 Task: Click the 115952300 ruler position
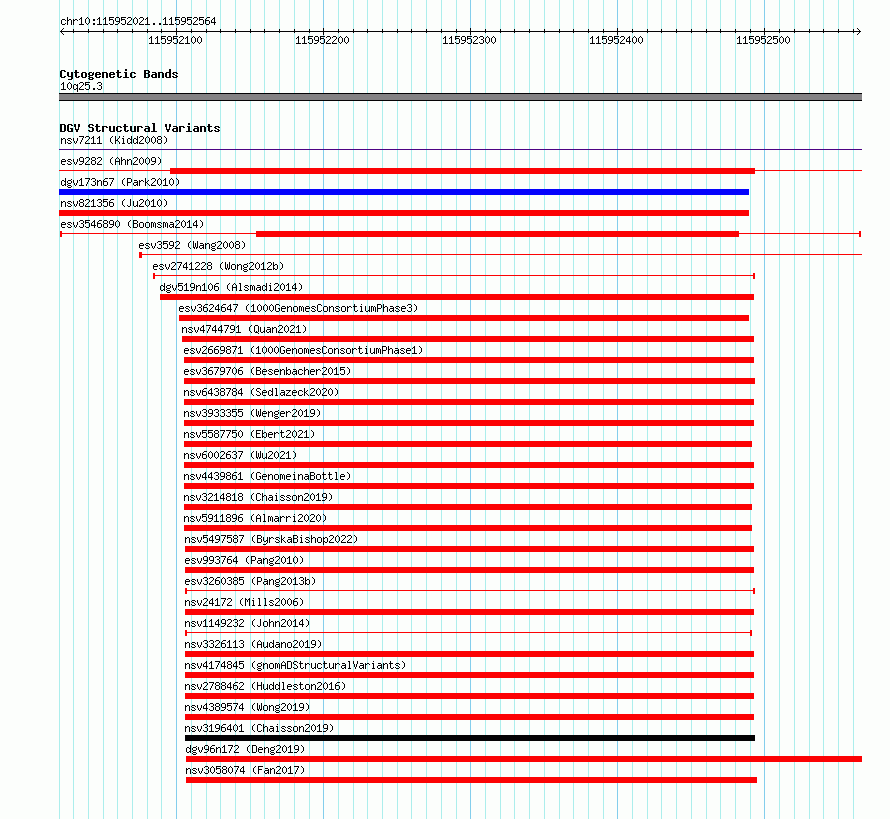pyautogui.click(x=469, y=40)
